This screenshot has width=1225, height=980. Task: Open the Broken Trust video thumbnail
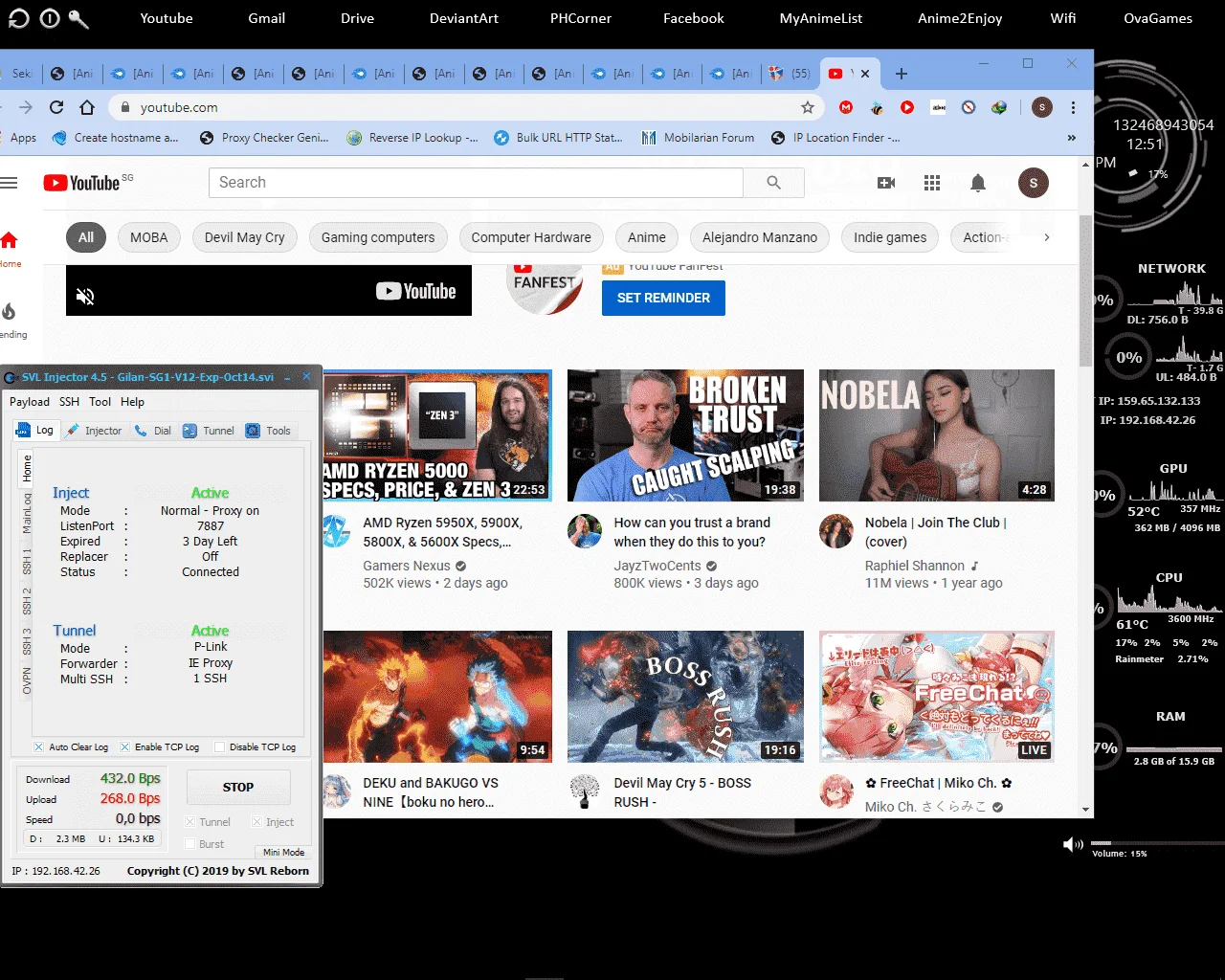tap(685, 435)
